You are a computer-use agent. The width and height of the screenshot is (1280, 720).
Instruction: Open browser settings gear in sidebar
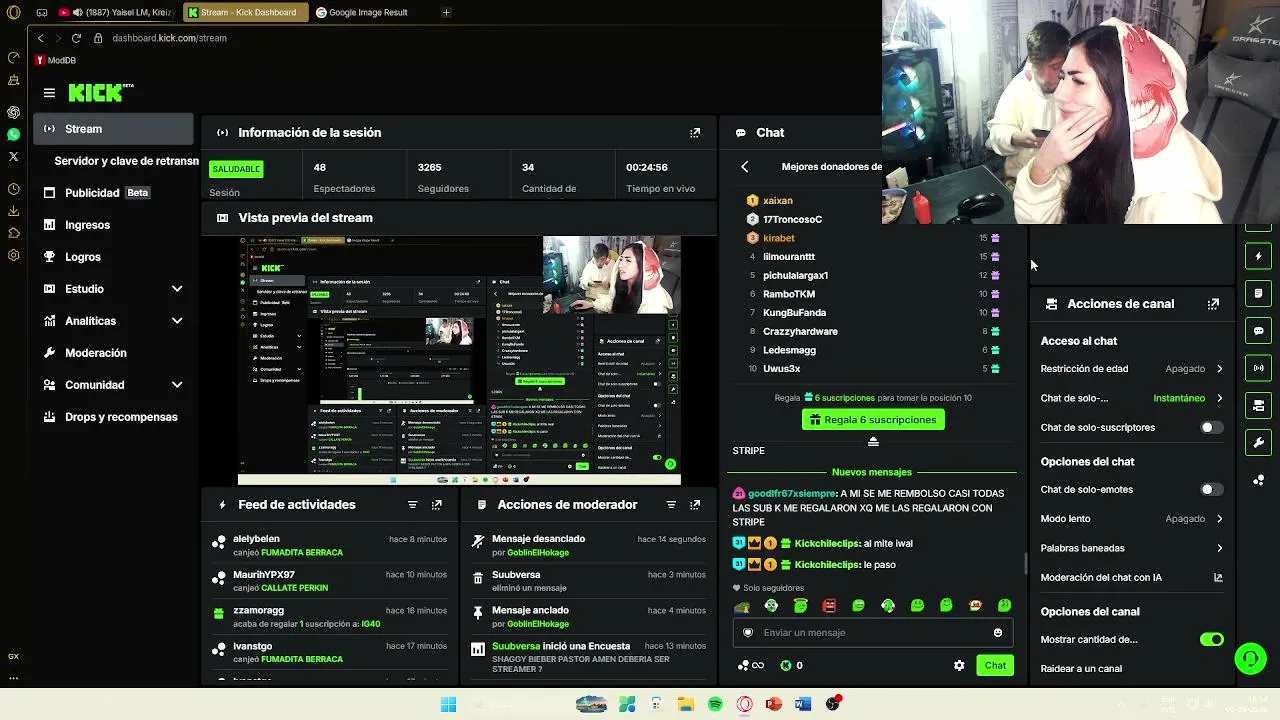[x=13, y=255]
